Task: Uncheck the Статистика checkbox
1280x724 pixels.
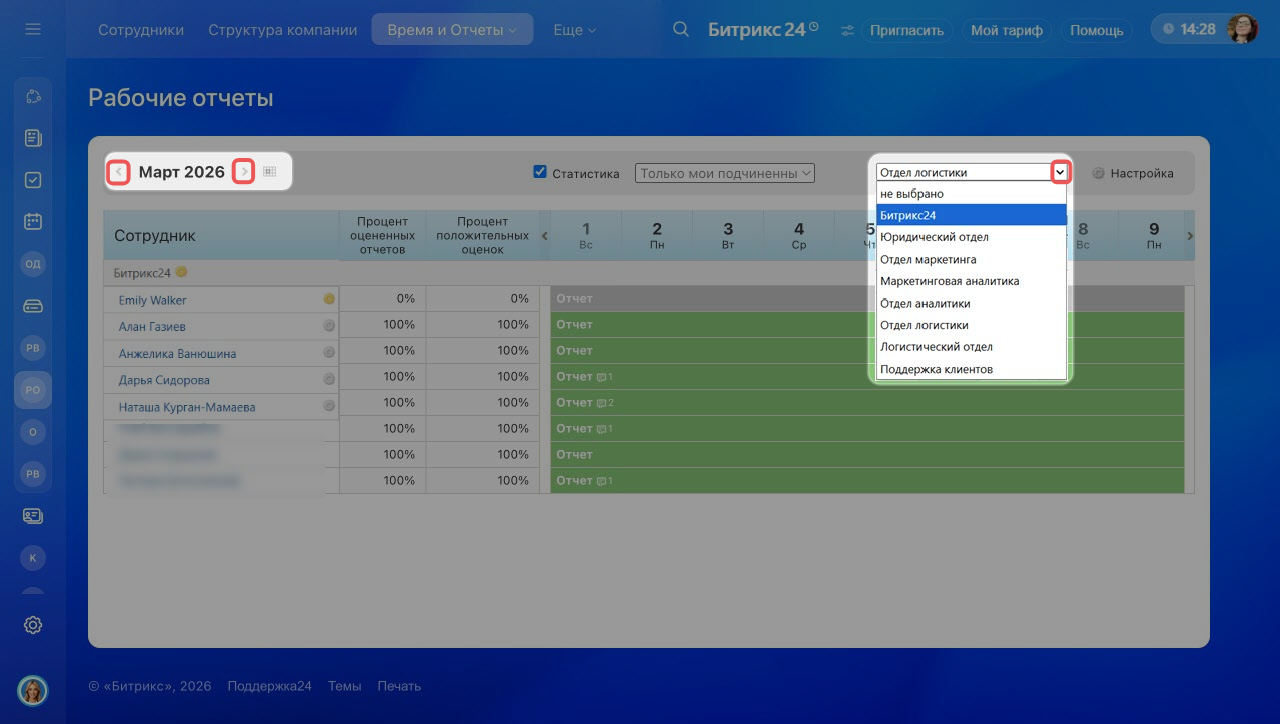Action: [x=540, y=173]
